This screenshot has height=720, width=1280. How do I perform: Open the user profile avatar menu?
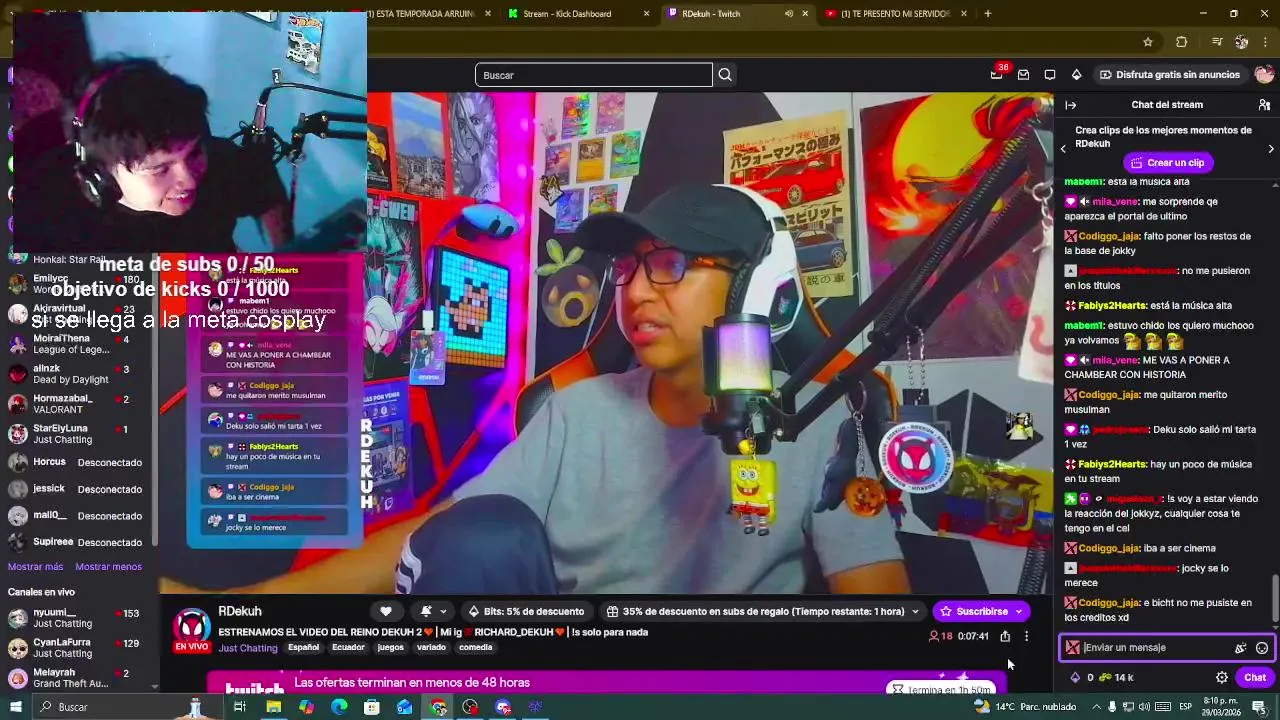pyautogui.click(x=1264, y=75)
